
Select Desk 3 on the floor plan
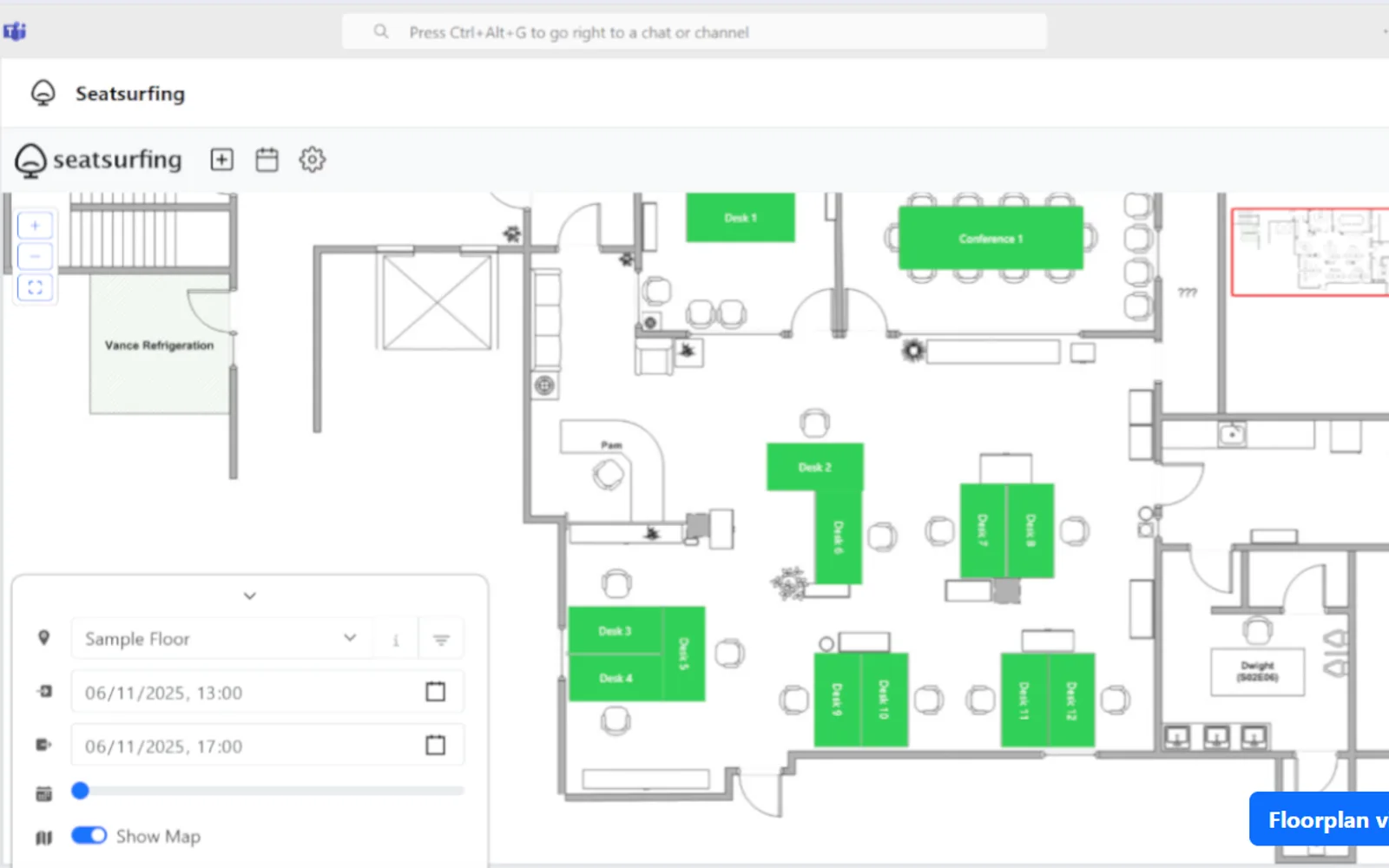(x=616, y=631)
